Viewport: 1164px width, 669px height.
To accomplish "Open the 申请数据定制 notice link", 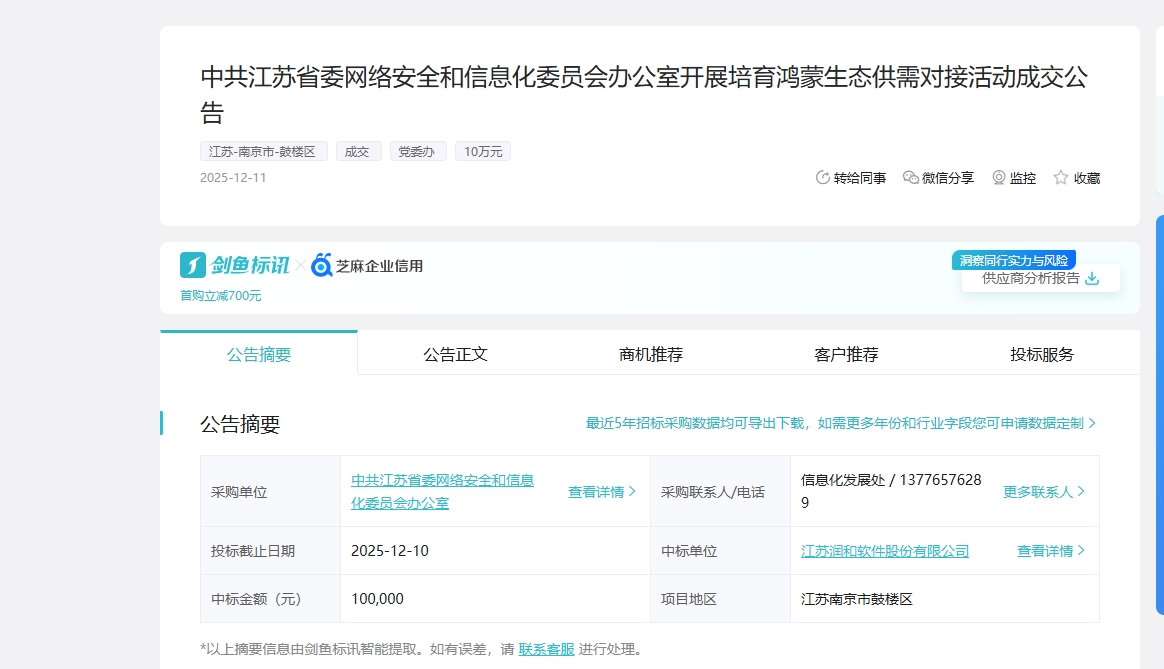I will pos(840,423).
